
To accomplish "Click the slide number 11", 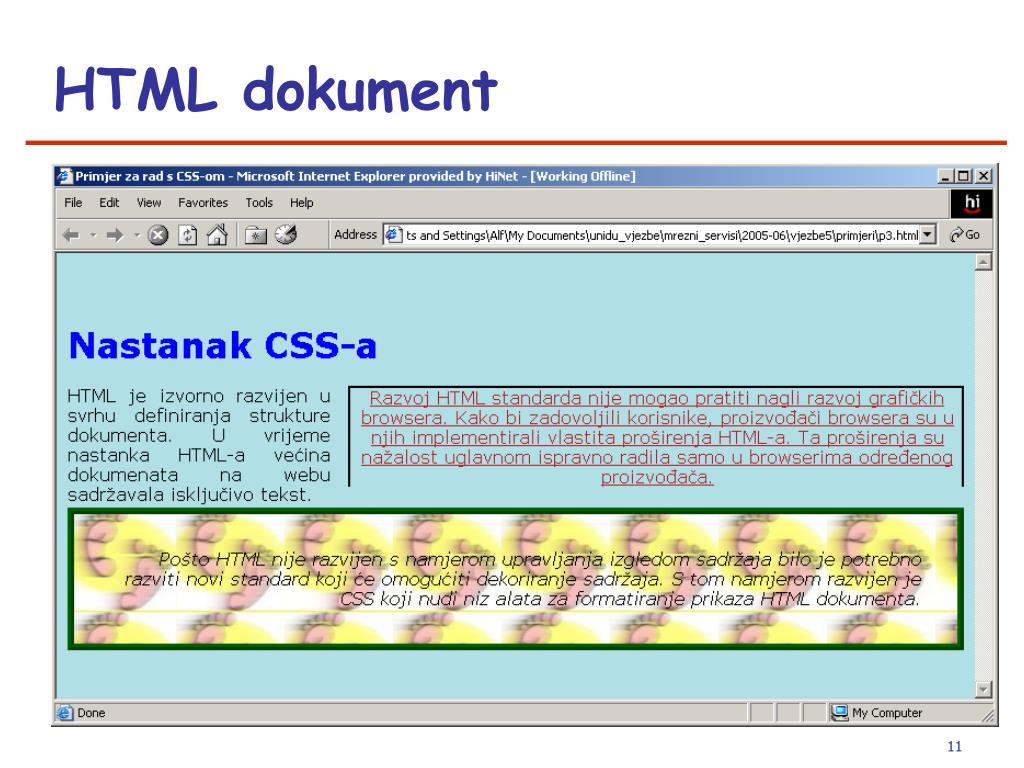I will click(x=954, y=746).
